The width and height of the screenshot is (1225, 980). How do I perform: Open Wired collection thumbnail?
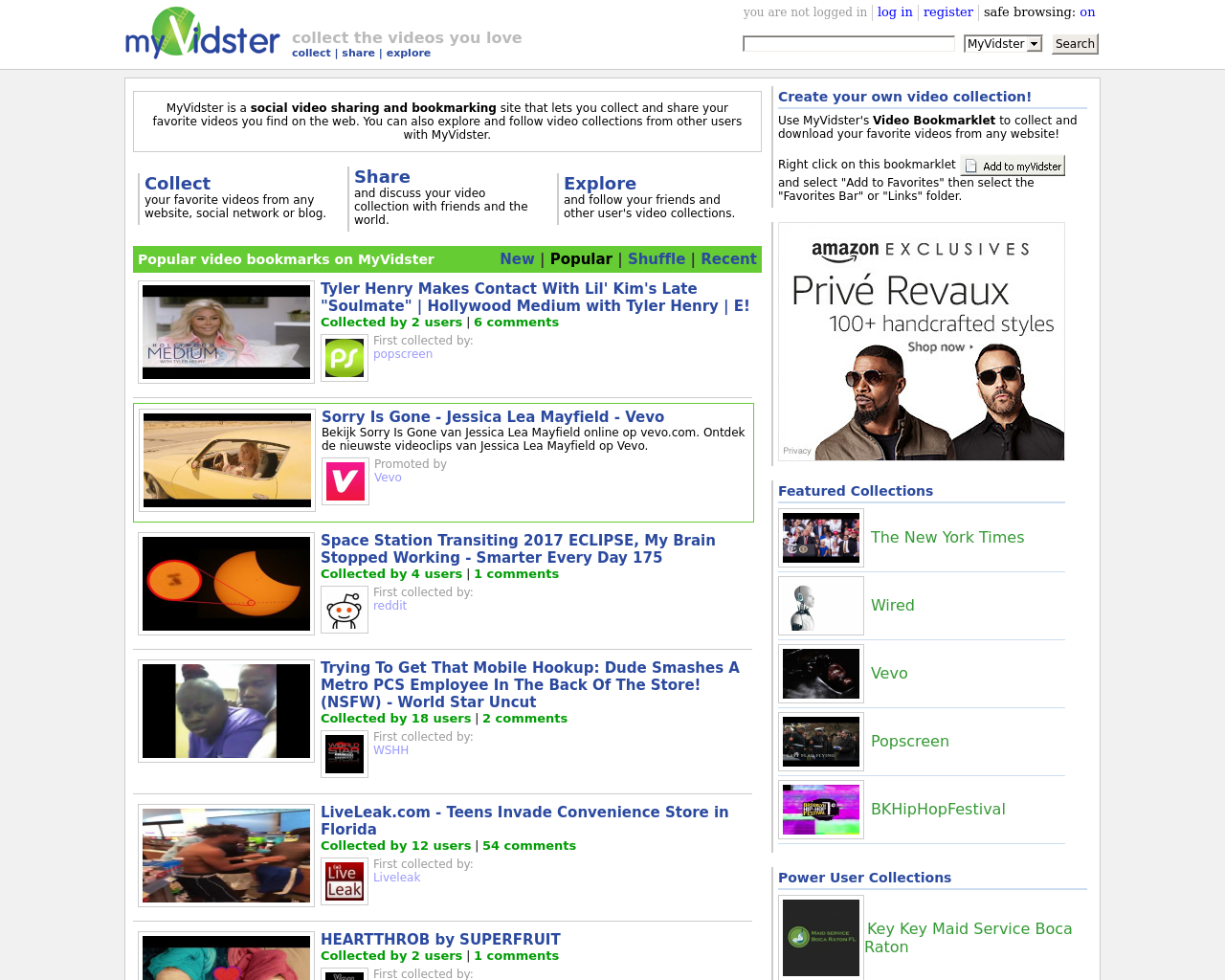(821, 606)
